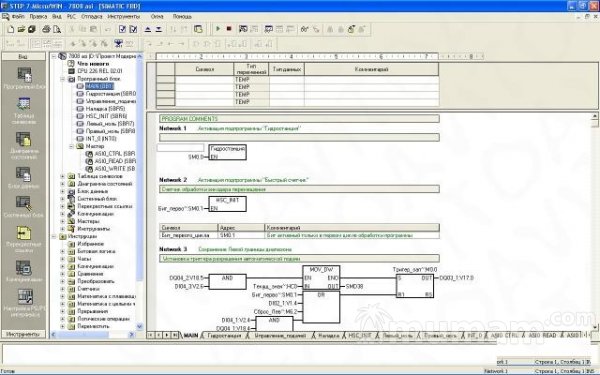The height and width of the screenshot is (375, 600).
Task: Switch to the Гидростанция editor tab
Action: 224,336
